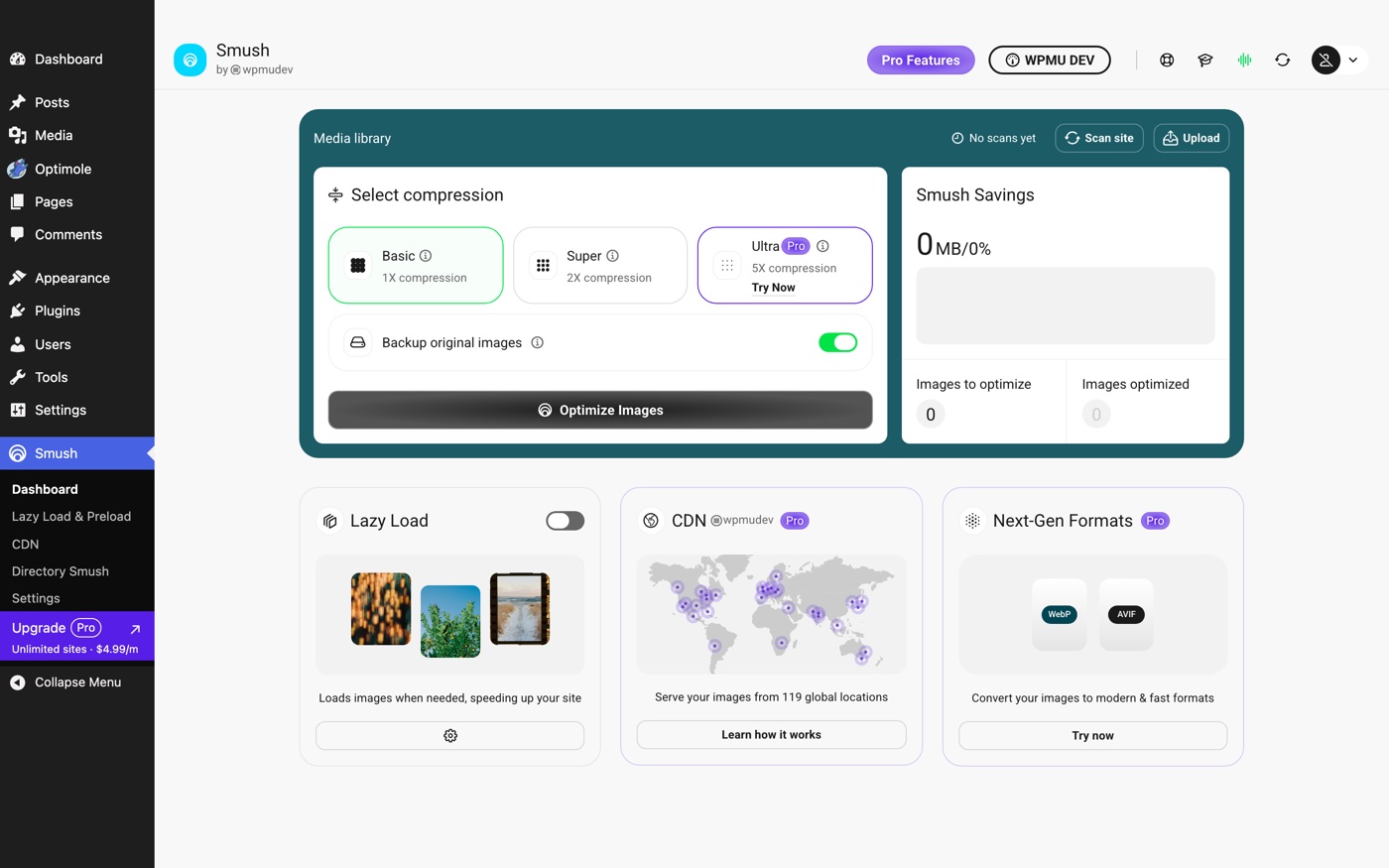The width and height of the screenshot is (1389, 868).
Task: Click the CDN Pro badge
Action: (x=795, y=521)
